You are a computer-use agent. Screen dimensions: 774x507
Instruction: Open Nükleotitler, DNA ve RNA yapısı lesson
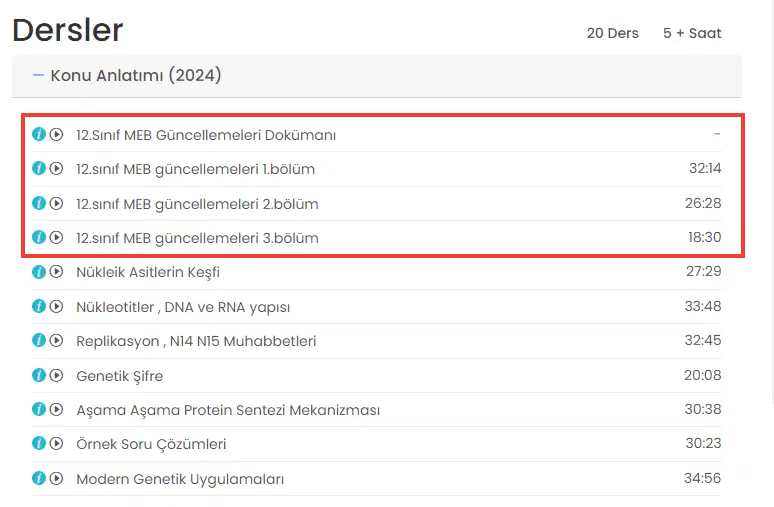pyautogui.click(x=183, y=307)
